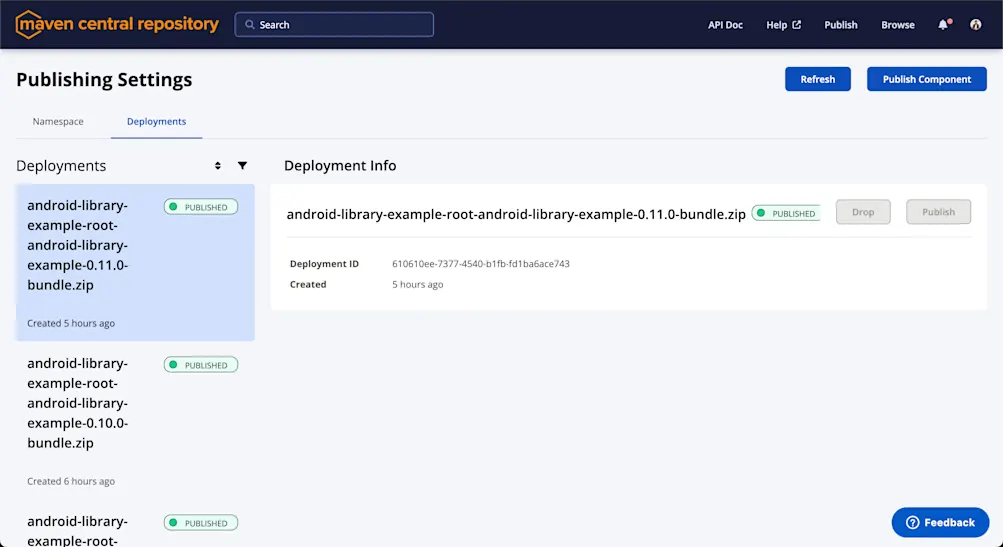Screen dimensions: 1003x547
Task: Switch to the Namespace tab
Action: click(x=58, y=122)
